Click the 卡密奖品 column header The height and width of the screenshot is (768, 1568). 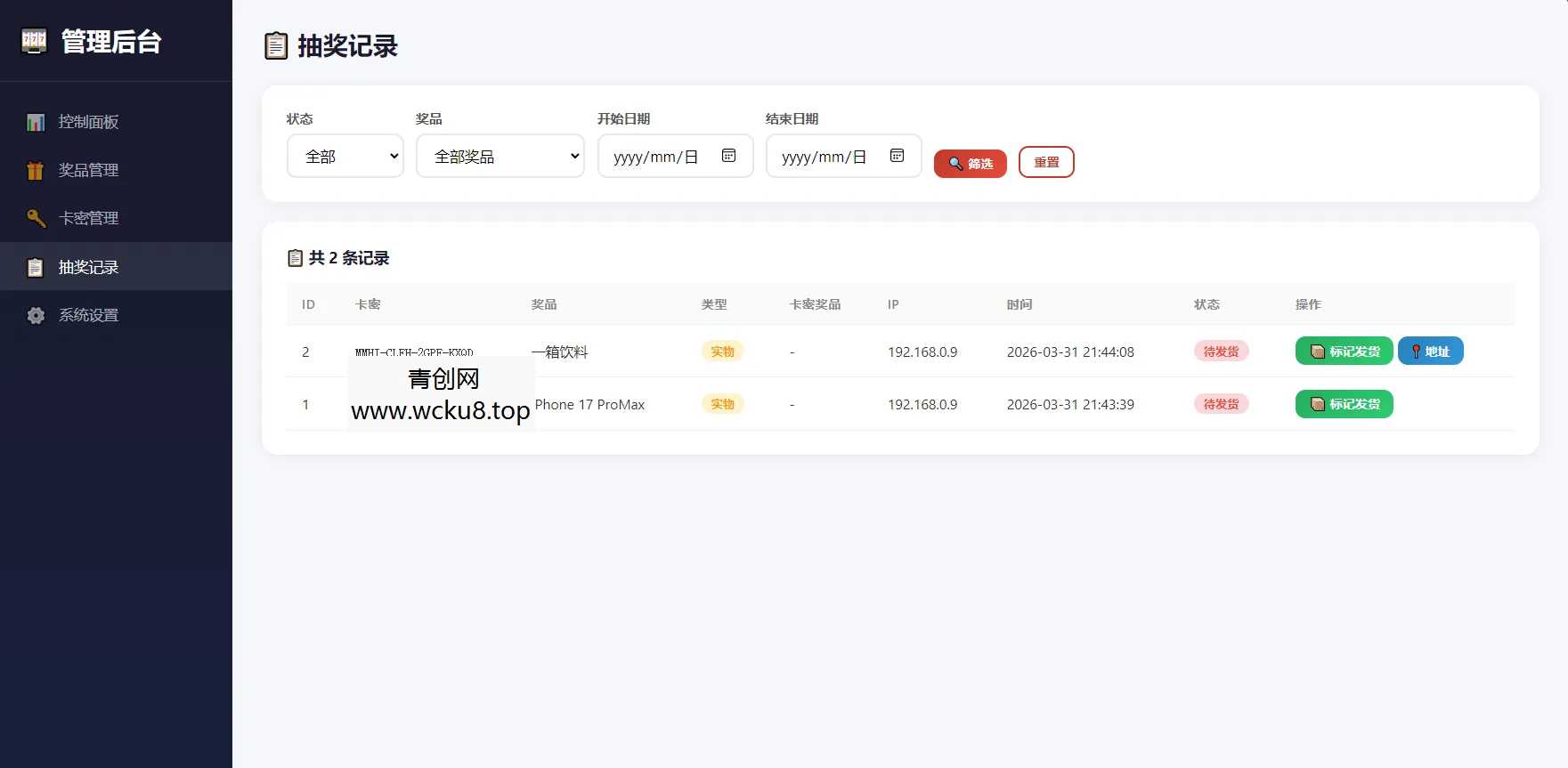(x=815, y=304)
